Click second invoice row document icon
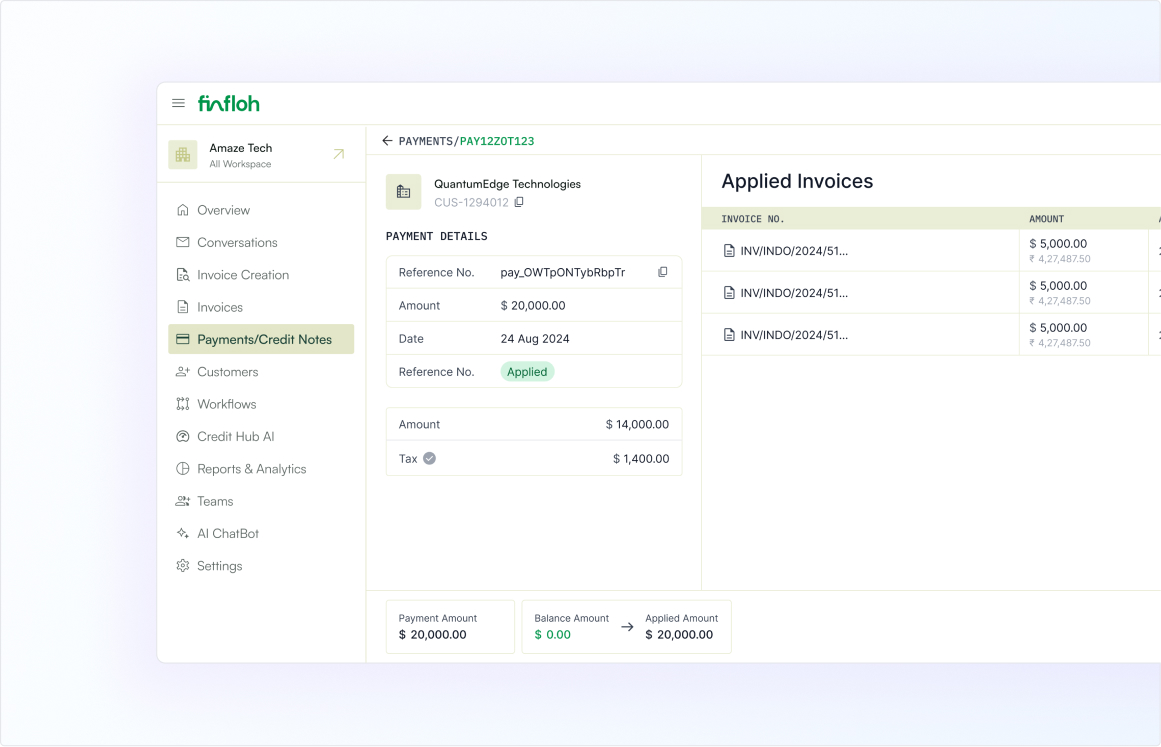This screenshot has width=1161, height=747. 729,293
